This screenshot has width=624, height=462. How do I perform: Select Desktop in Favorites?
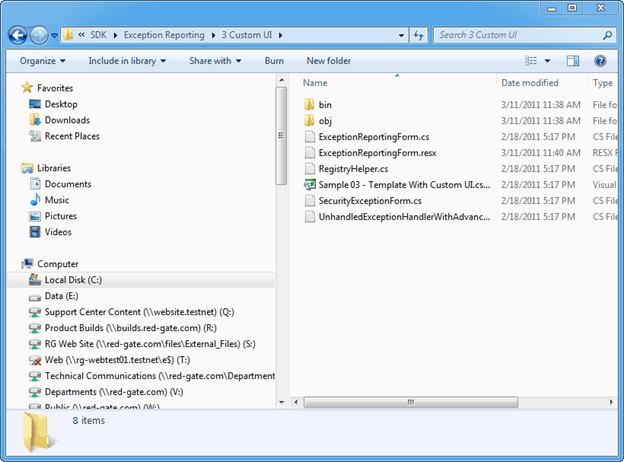pyautogui.click(x=61, y=104)
